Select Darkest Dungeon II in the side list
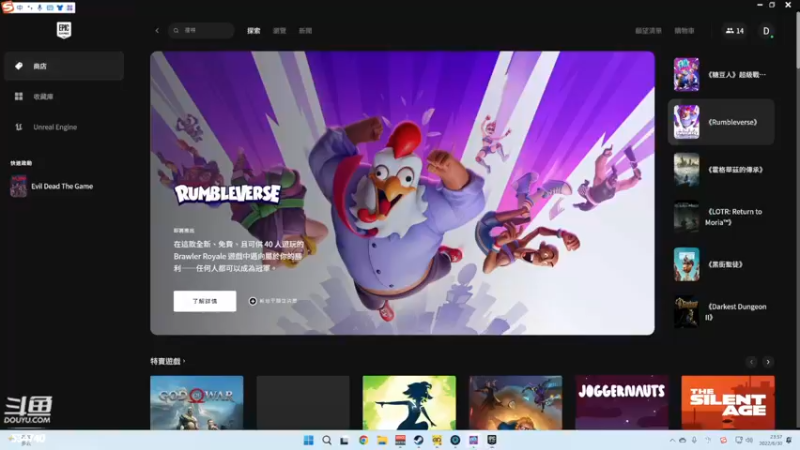This screenshot has width=800, height=450. (x=721, y=312)
